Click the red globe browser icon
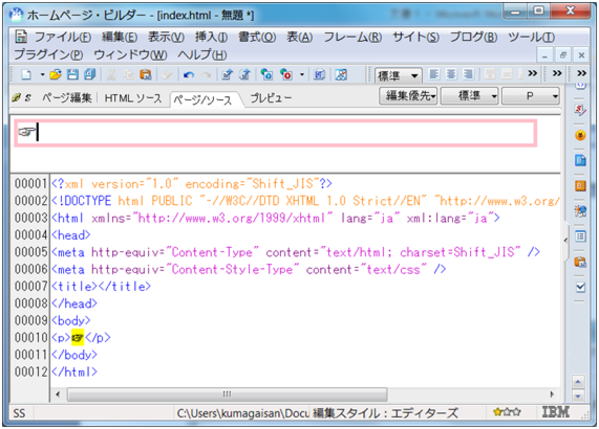This screenshot has width=599, height=429. [x=286, y=74]
